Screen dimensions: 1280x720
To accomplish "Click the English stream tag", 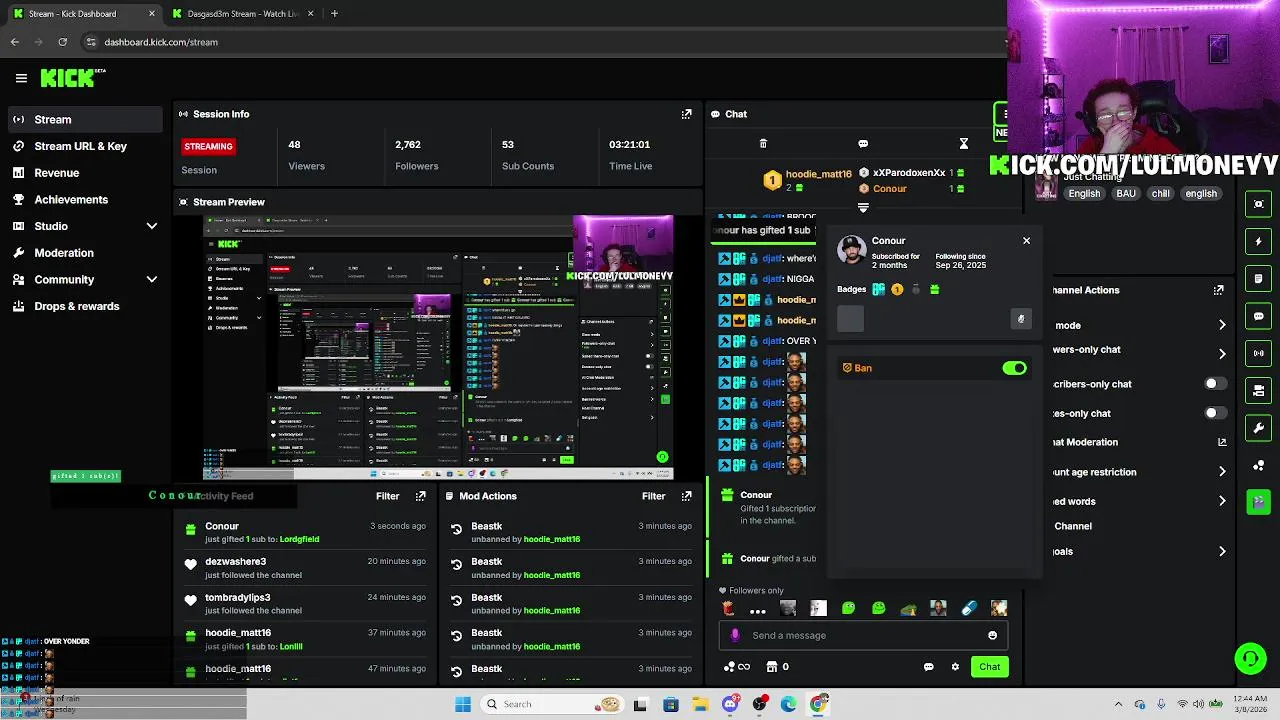I will click(x=1083, y=194).
